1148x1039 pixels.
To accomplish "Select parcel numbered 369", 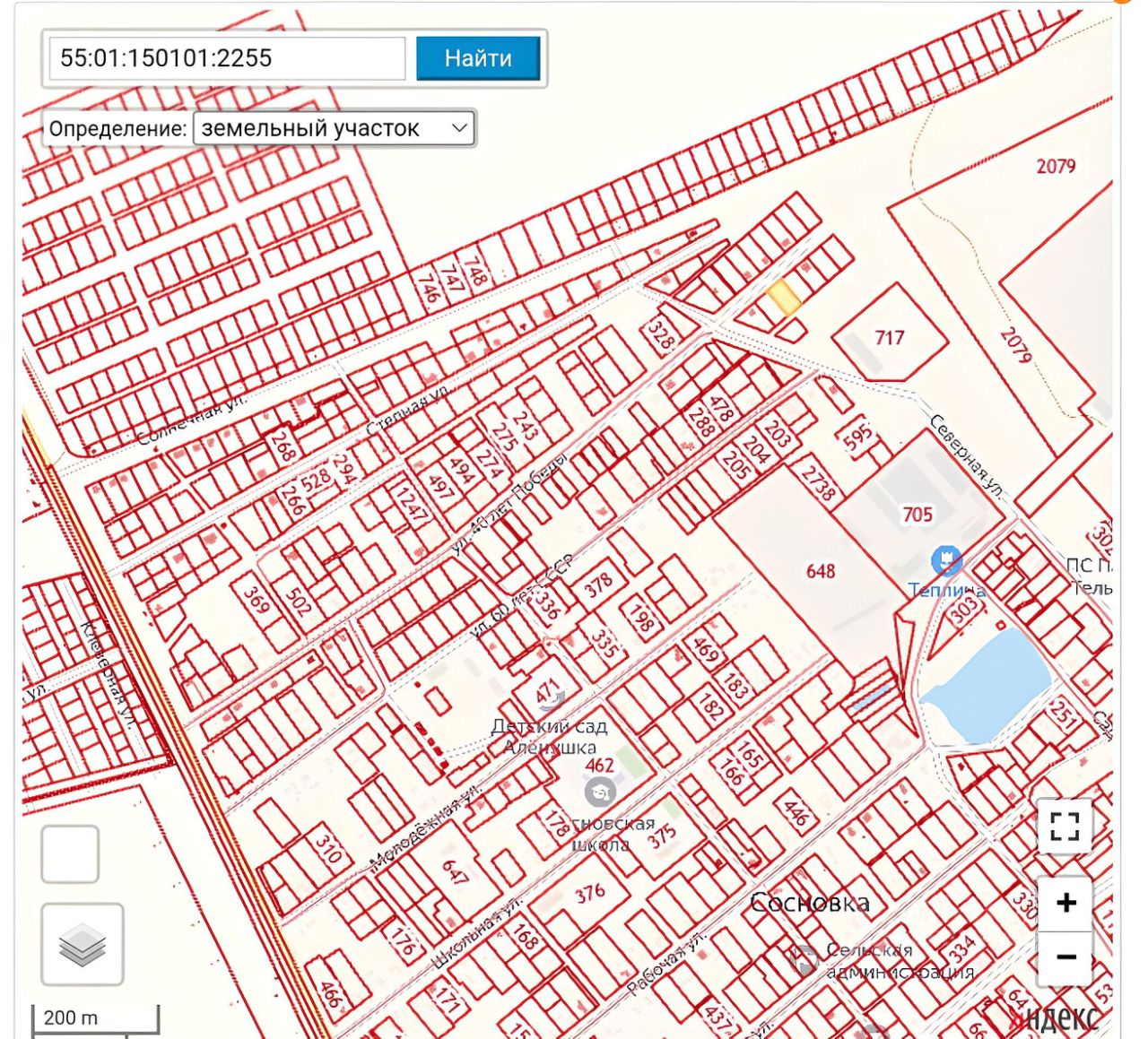I will (x=257, y=599).
